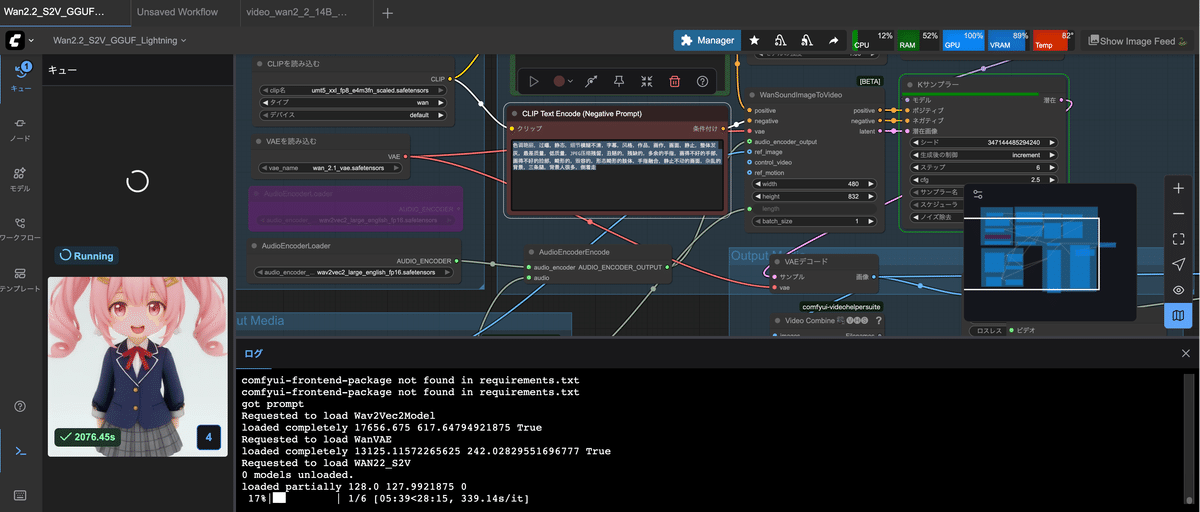The image size is (1200, 512).
Task: Open the models (モデル) sidebar panel
Action: pos(20,178)
